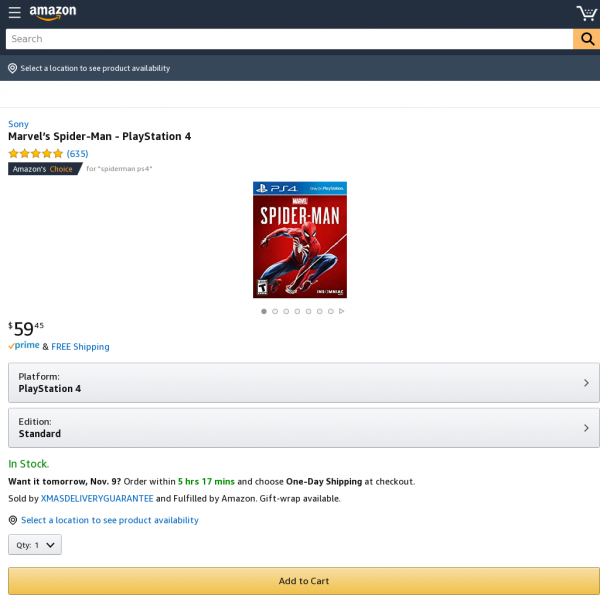Open the Sony brand link
The height and width of the screenshot is (600, 600).
(18, 124)
